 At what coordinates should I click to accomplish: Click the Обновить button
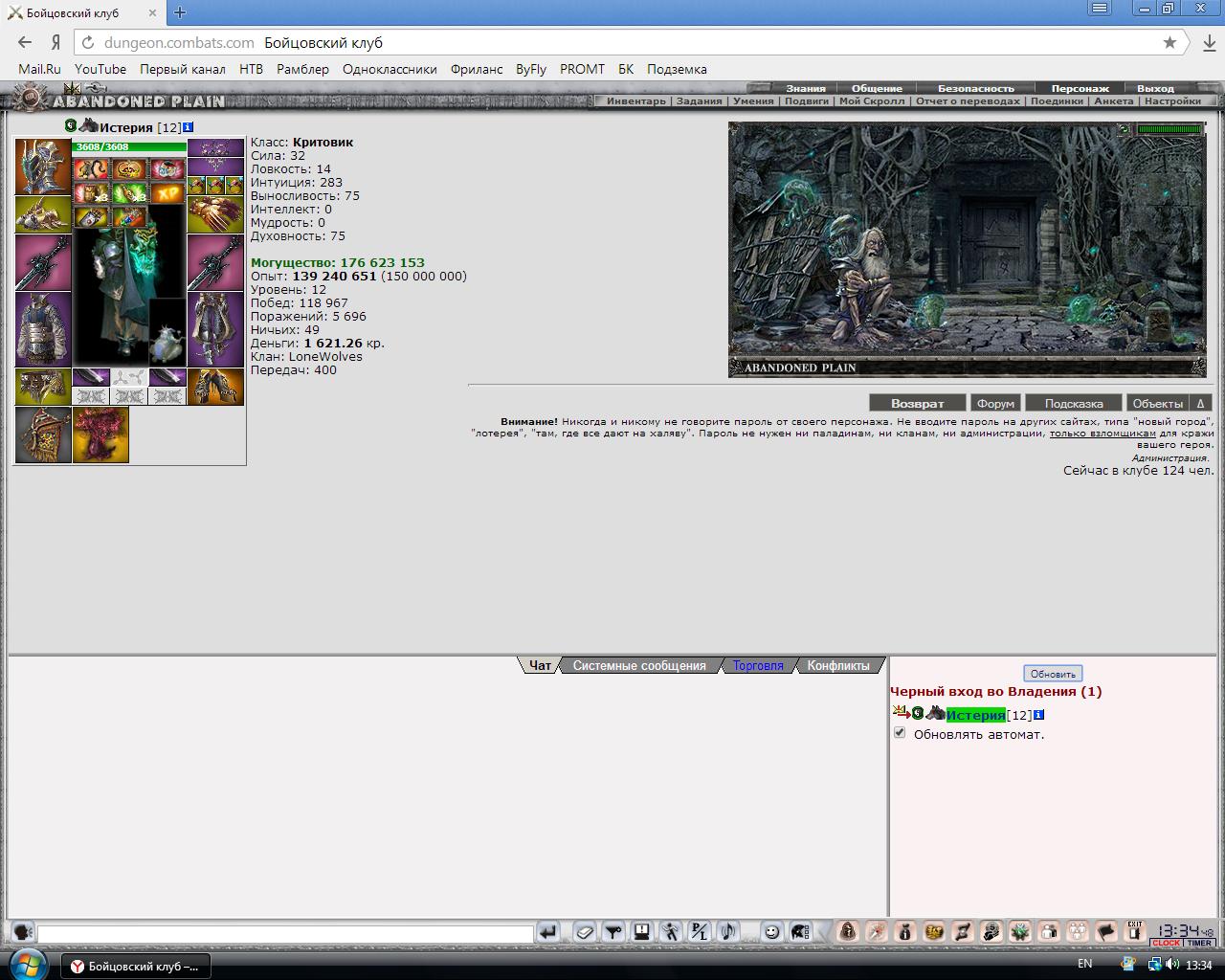1053,674
